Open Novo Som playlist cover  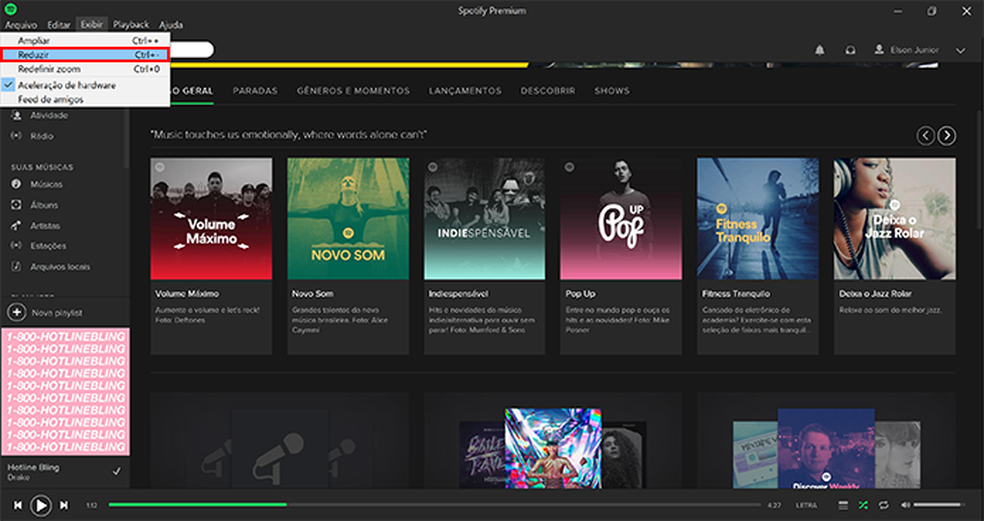(x=348, y=218)
